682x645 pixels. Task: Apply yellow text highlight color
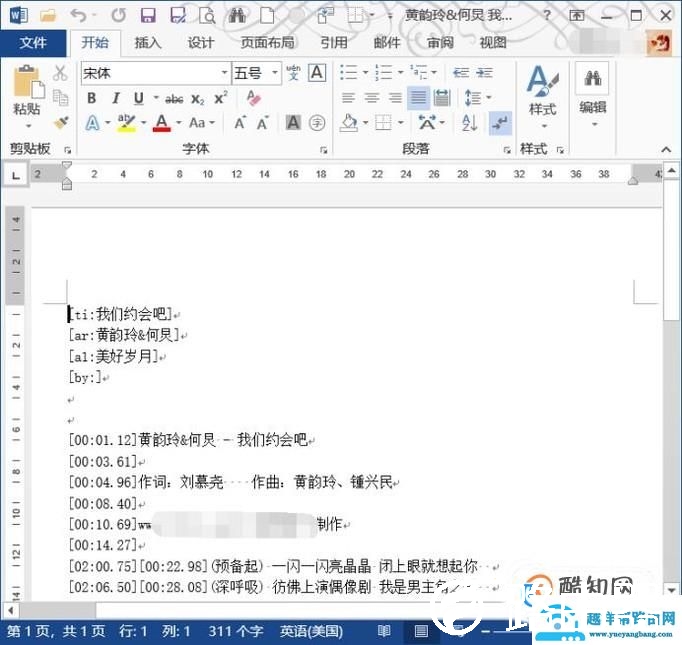tap(126, 123)
